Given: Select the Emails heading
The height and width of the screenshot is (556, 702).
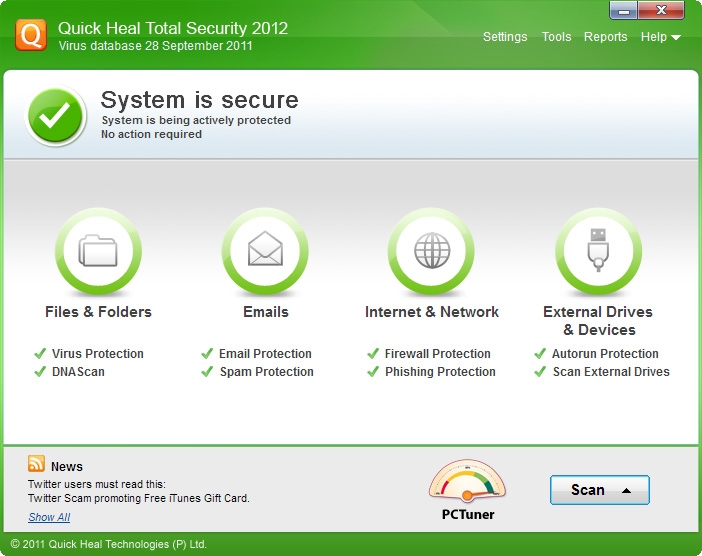Looking at the screenshot, I should pyautogui.click(x=265, y=312).
